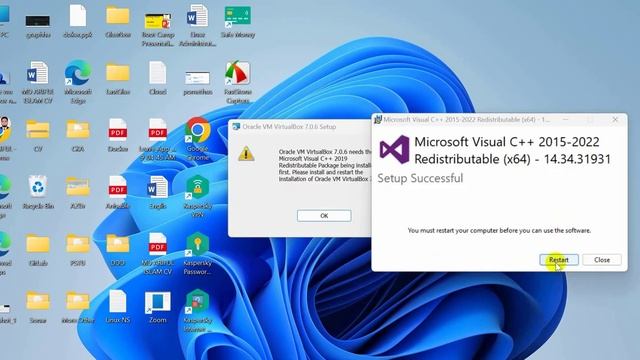Open the PSTU folder
This screenshot has width=640, height=360.
point(78,250)
